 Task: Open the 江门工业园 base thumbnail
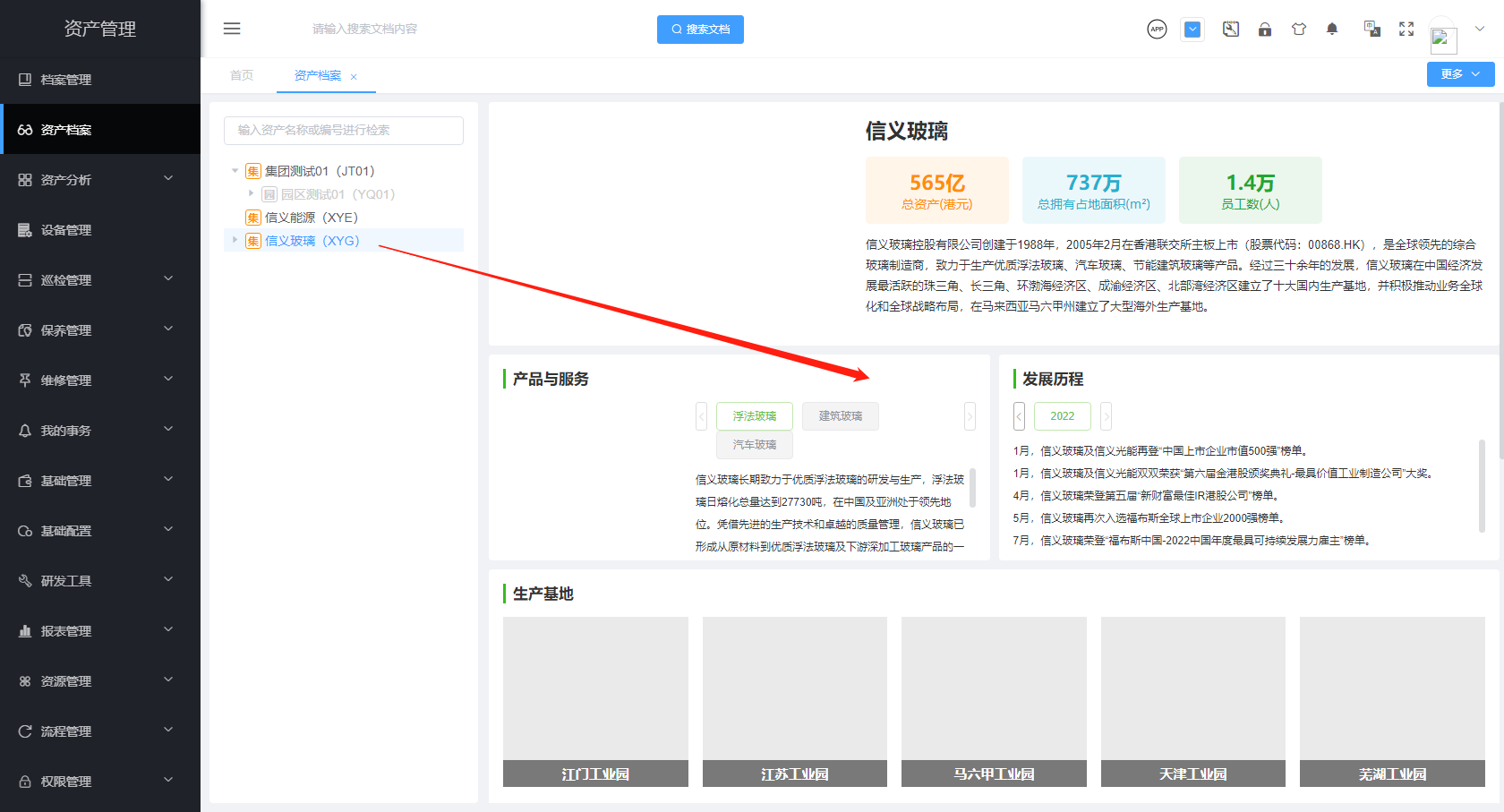pos(595,702)
